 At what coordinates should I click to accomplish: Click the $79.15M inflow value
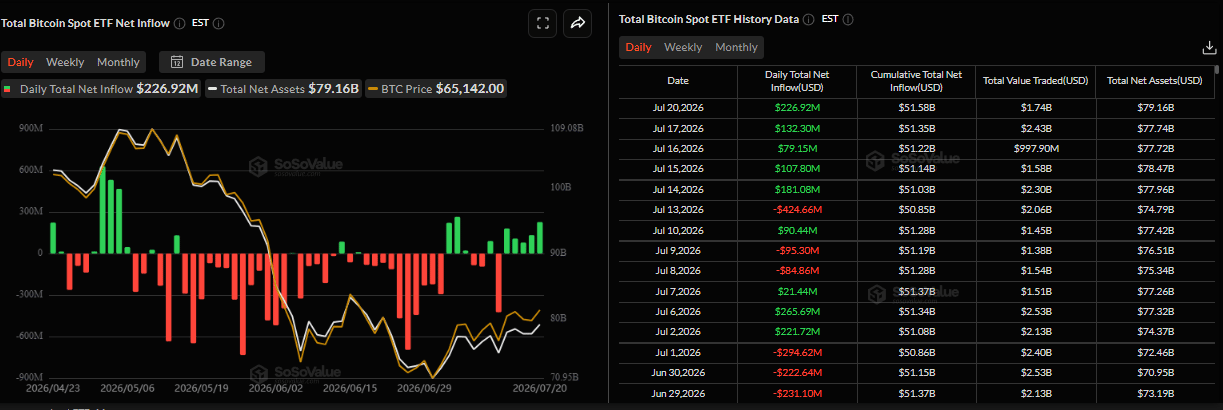coord(796,147)
